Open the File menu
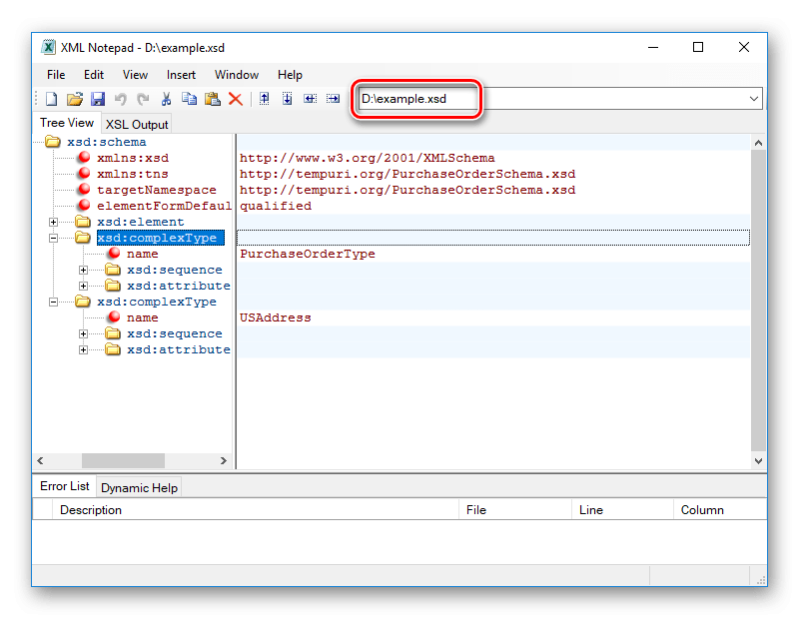Image resolution: width=800 pixels, height=619 pixels. (56, 75)
